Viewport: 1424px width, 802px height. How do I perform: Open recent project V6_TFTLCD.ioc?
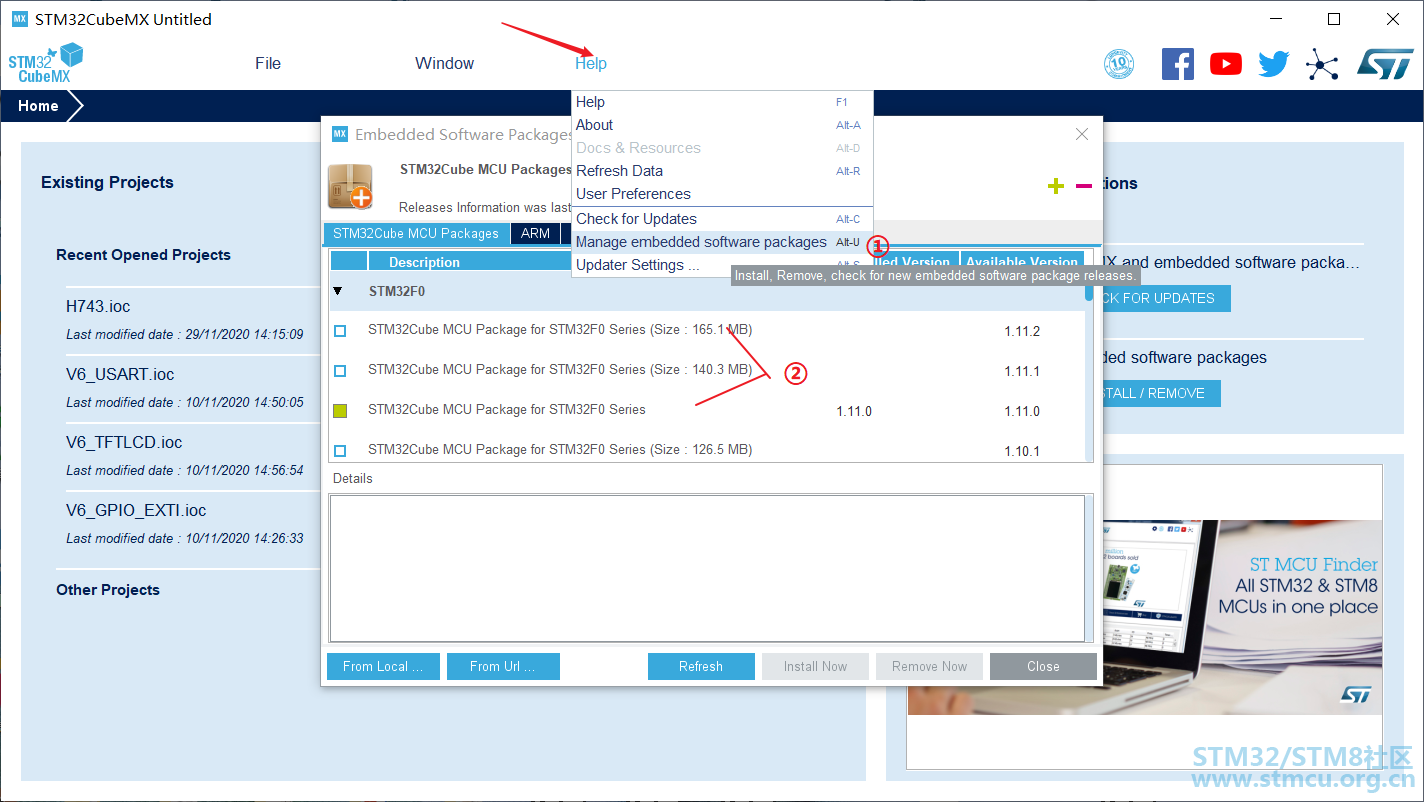click(124, 442)
